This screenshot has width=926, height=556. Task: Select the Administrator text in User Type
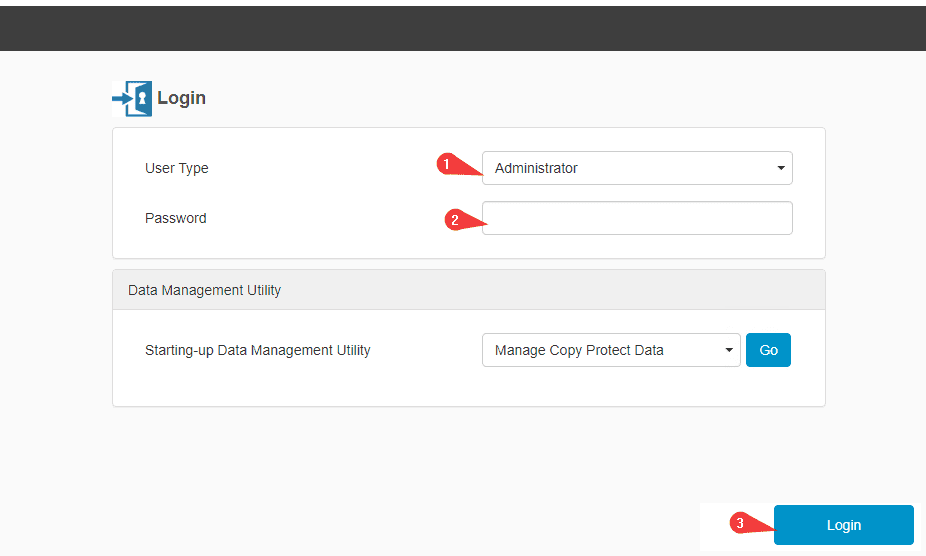pyautogui.click(x=536, y=168)
